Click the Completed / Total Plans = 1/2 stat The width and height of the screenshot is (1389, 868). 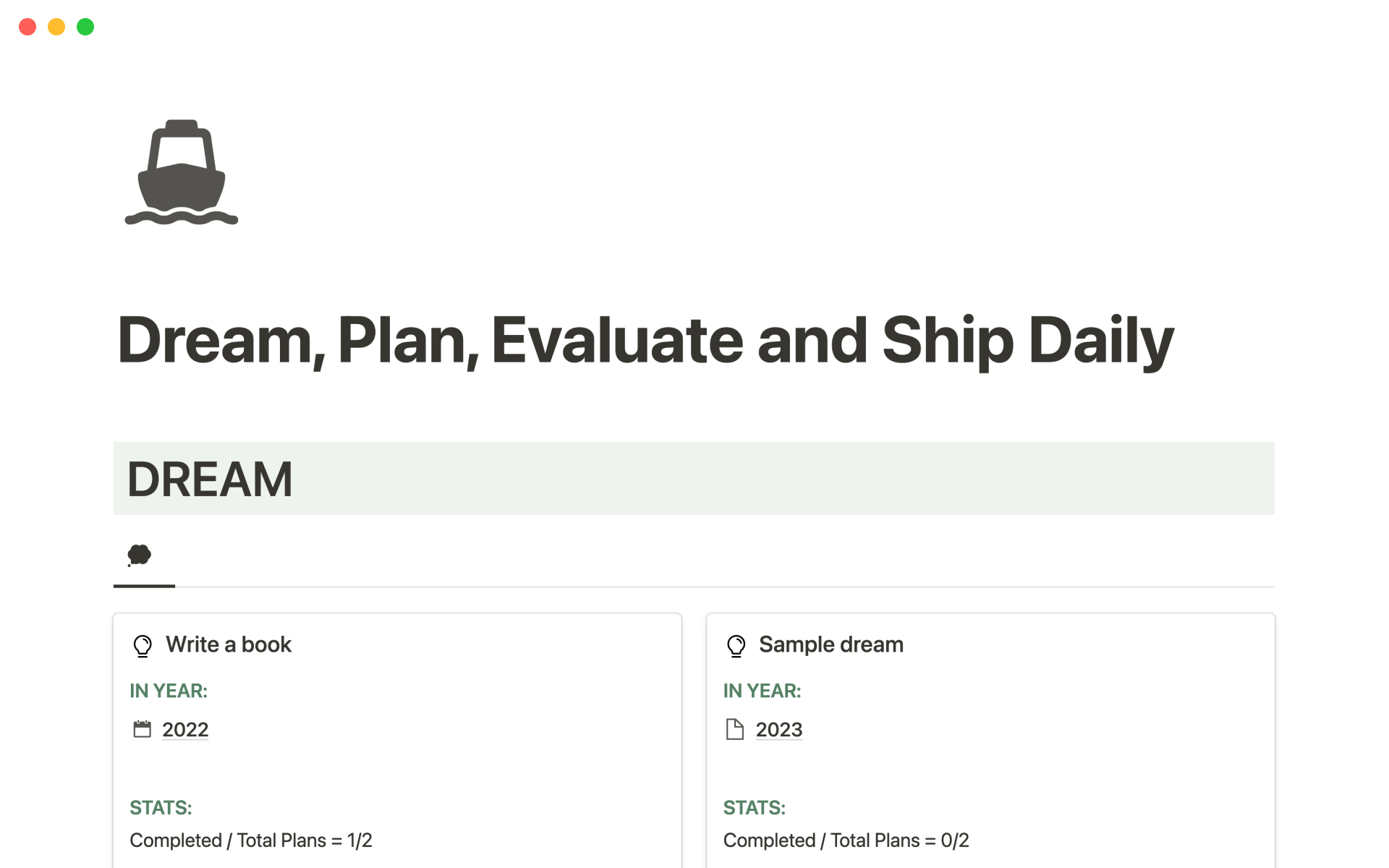coord(251,841)
